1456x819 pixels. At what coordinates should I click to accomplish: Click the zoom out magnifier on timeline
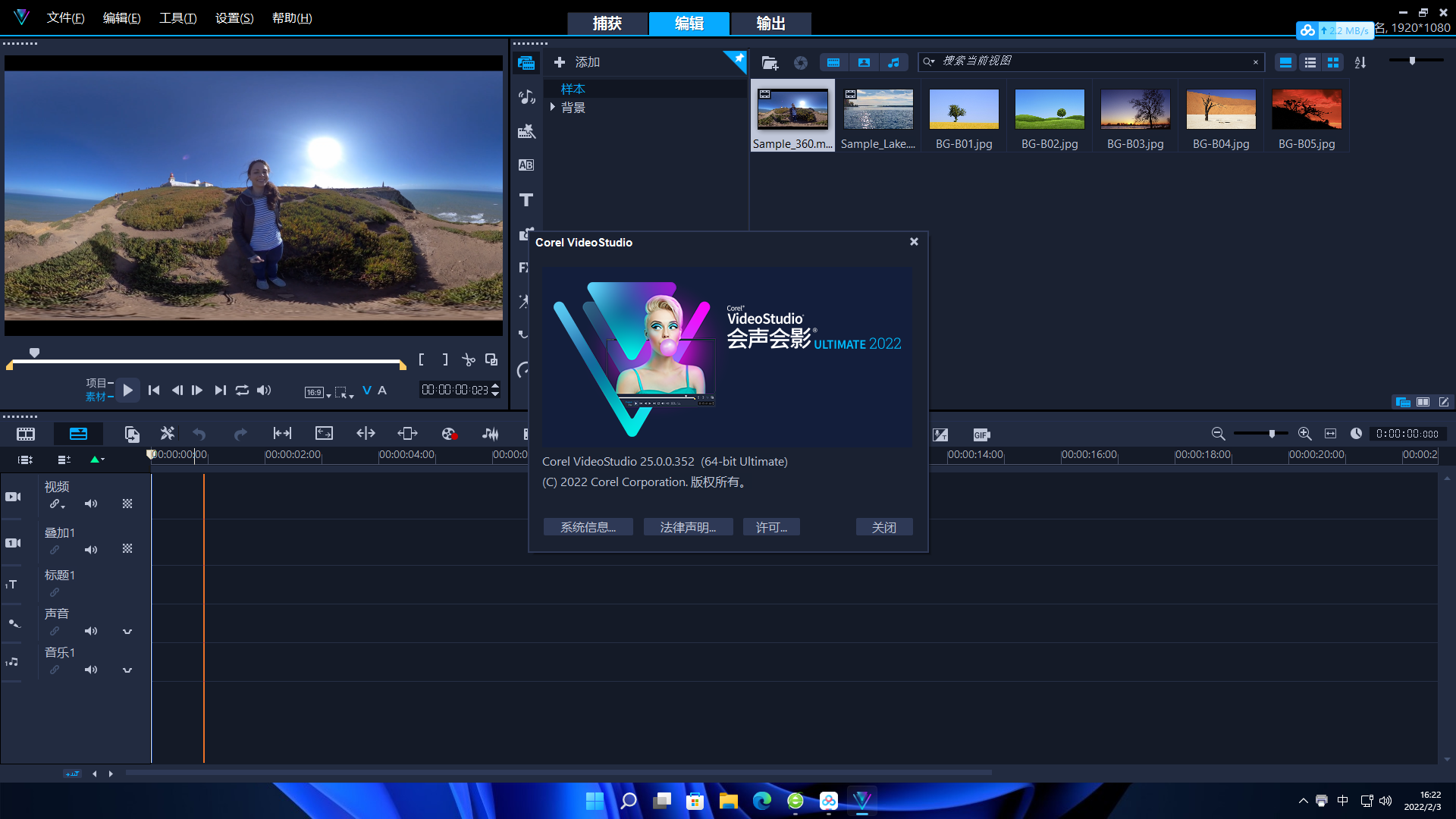pos(1218,434)
